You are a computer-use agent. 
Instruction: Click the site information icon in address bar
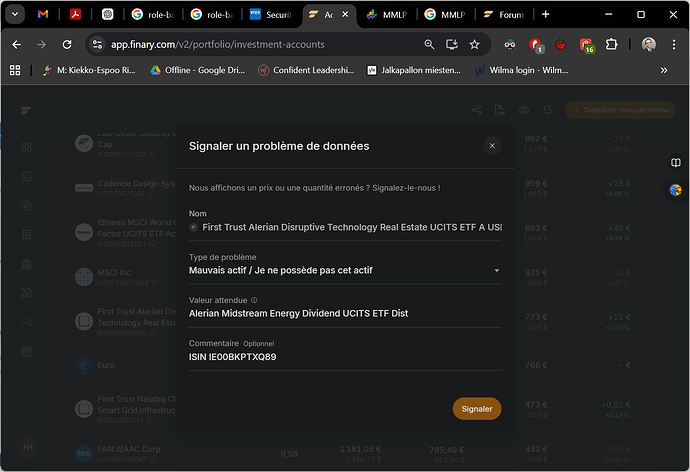pyautogui.click(x=97, y=44)
